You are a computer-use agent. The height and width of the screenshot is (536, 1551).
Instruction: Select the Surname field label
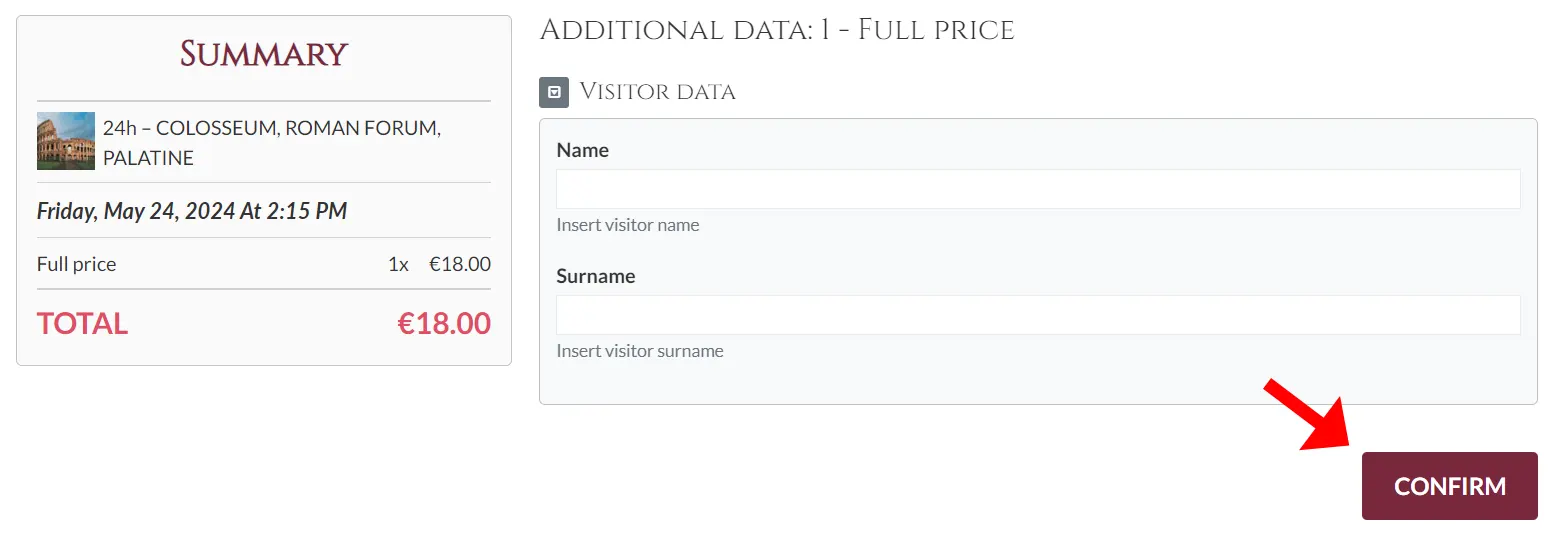(595, 276)
